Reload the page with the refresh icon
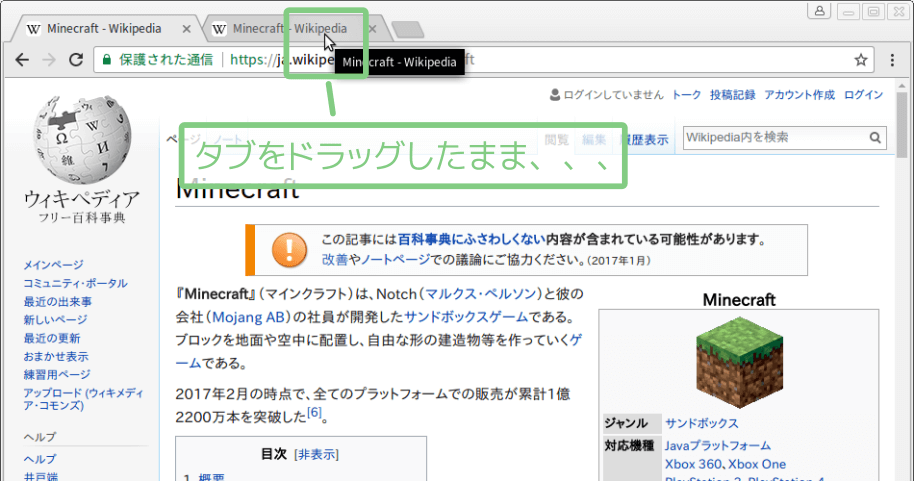 pyautogui.click(x=76, y=59)
